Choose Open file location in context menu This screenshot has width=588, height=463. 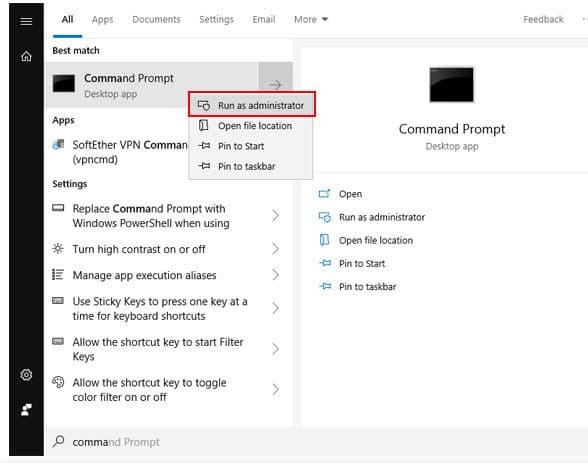pos(250,126)
